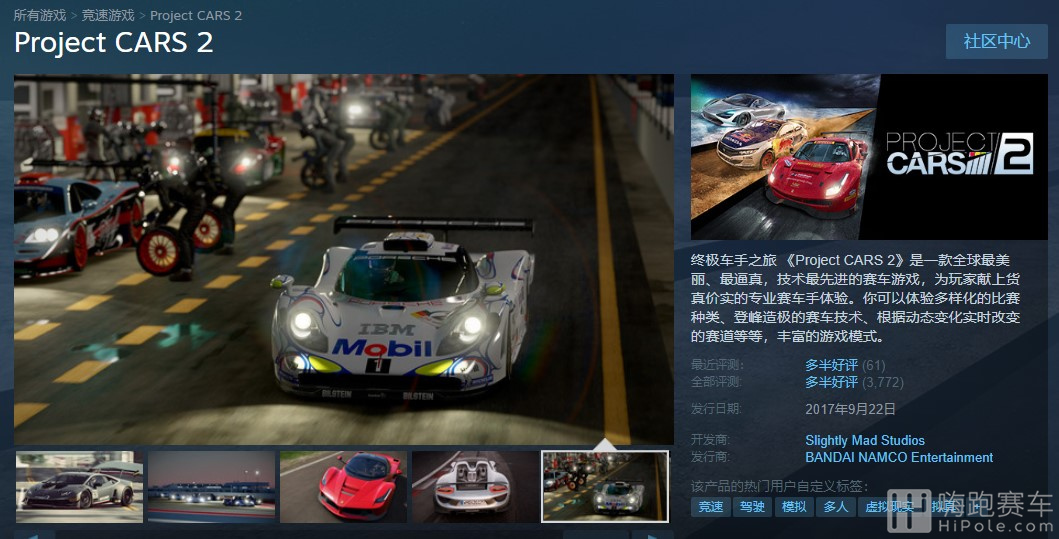Image resolution: width=1059 pixels, height=539 pixels.
Task: Open publisher BANDAI NAMCO Entertainment link
Action: click(x=899, y=457)
